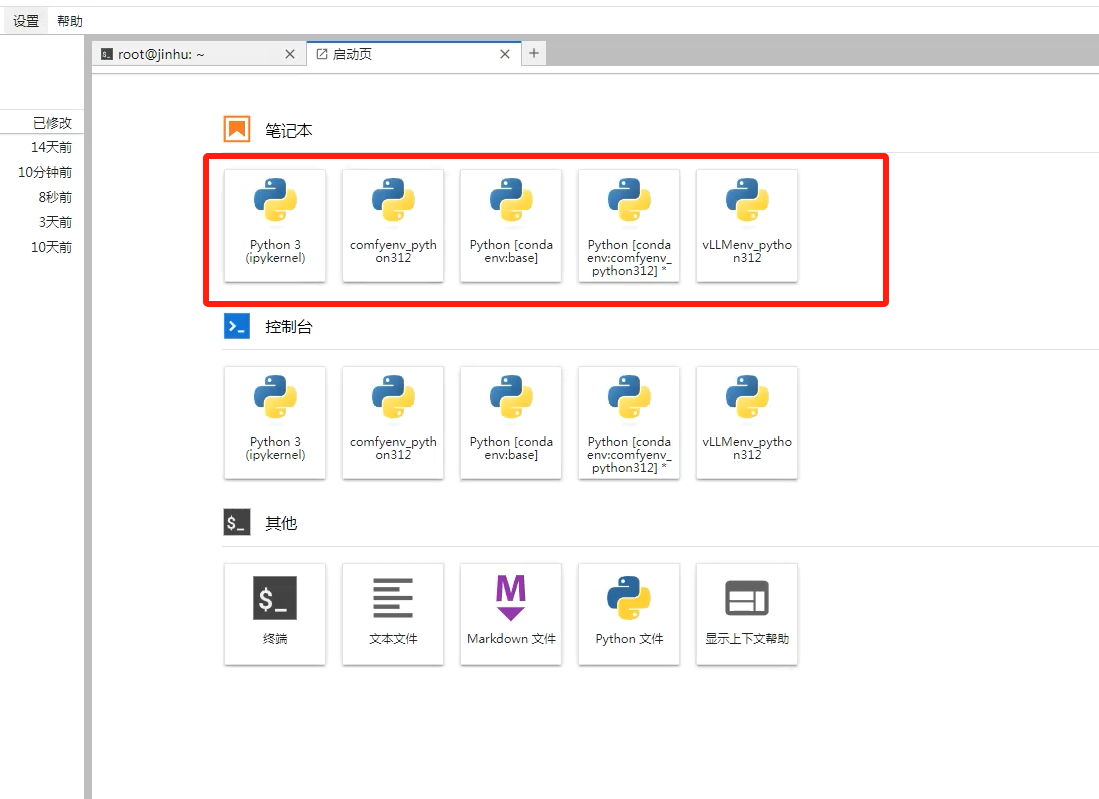This screenshot has height=799, width=1099.
Task: Select file row modified 10分钟前
Action: pos(42,172)
